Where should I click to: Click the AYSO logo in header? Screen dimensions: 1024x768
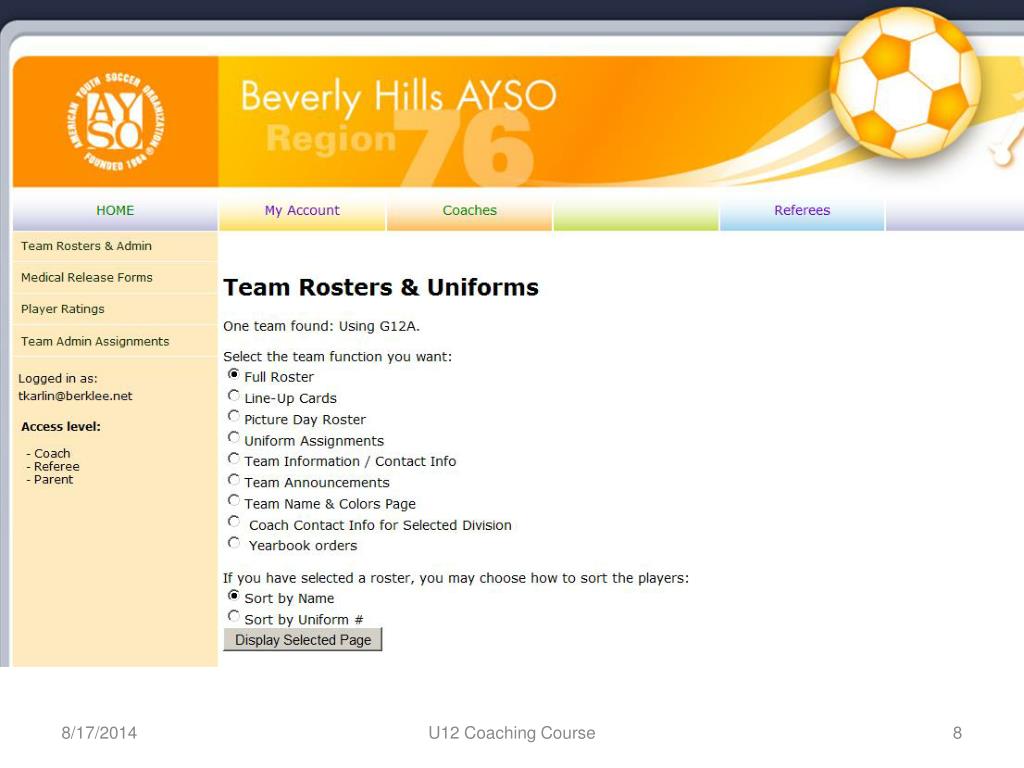point(116,121)
